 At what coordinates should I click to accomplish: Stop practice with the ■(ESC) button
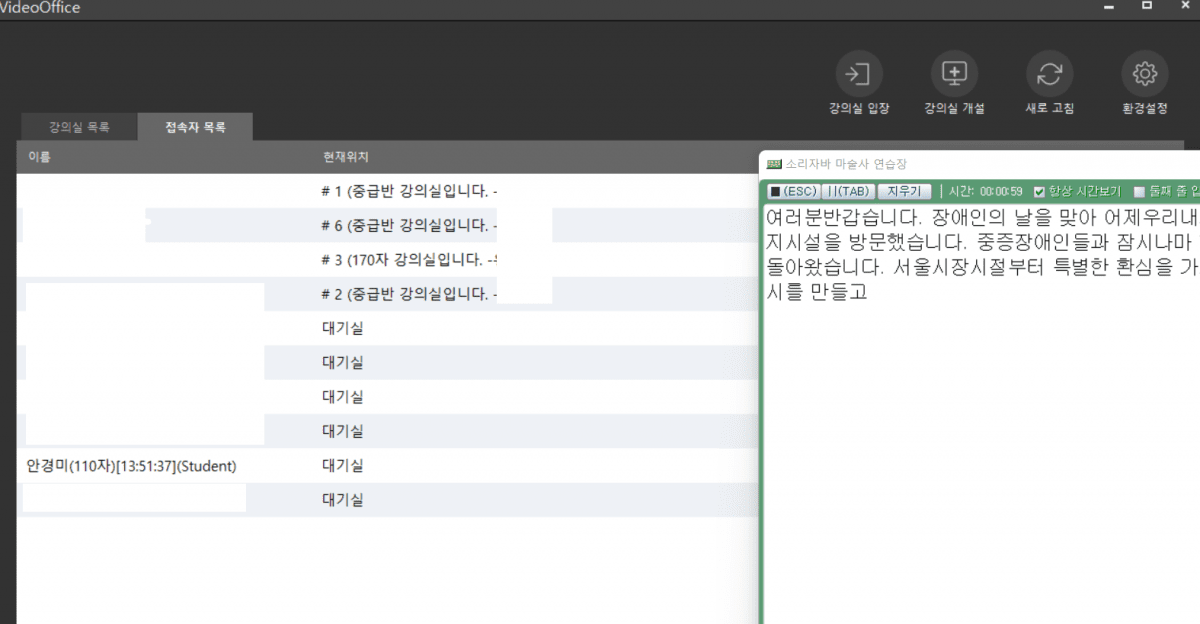coord(792,192)
